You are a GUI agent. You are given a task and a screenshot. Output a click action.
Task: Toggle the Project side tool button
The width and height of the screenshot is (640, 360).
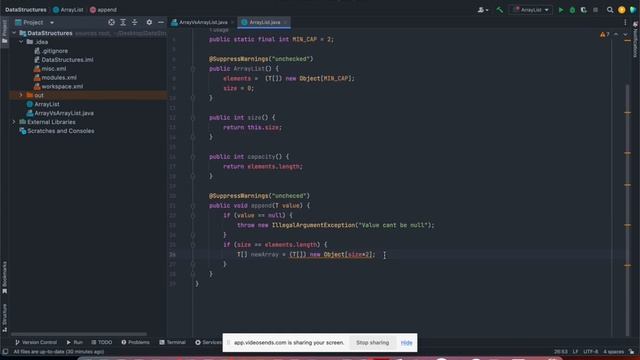pyautogui.click(x=4, y=32)
